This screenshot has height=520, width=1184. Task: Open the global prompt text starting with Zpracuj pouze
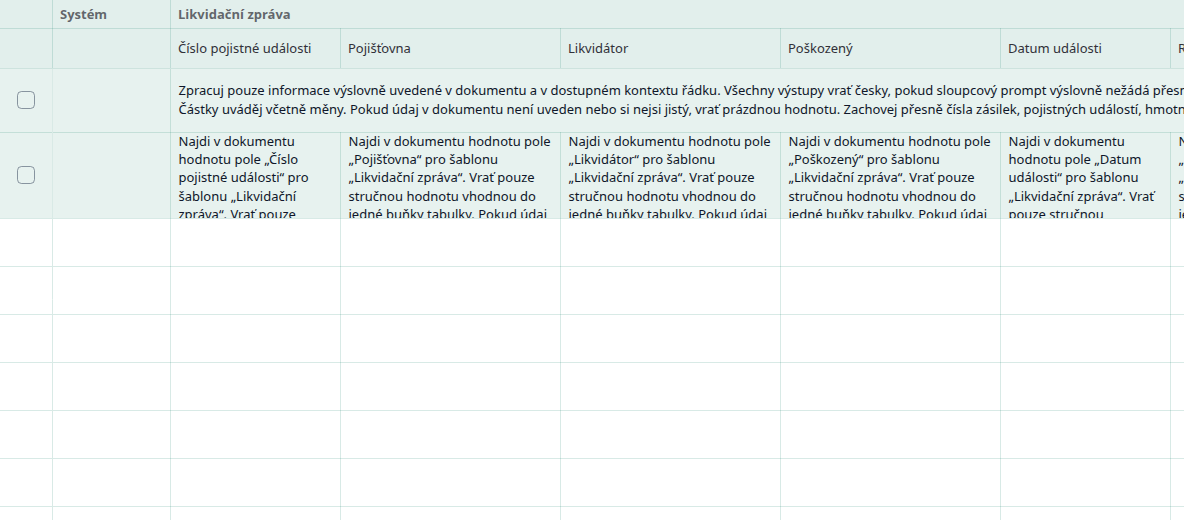(x=677, y=100)
